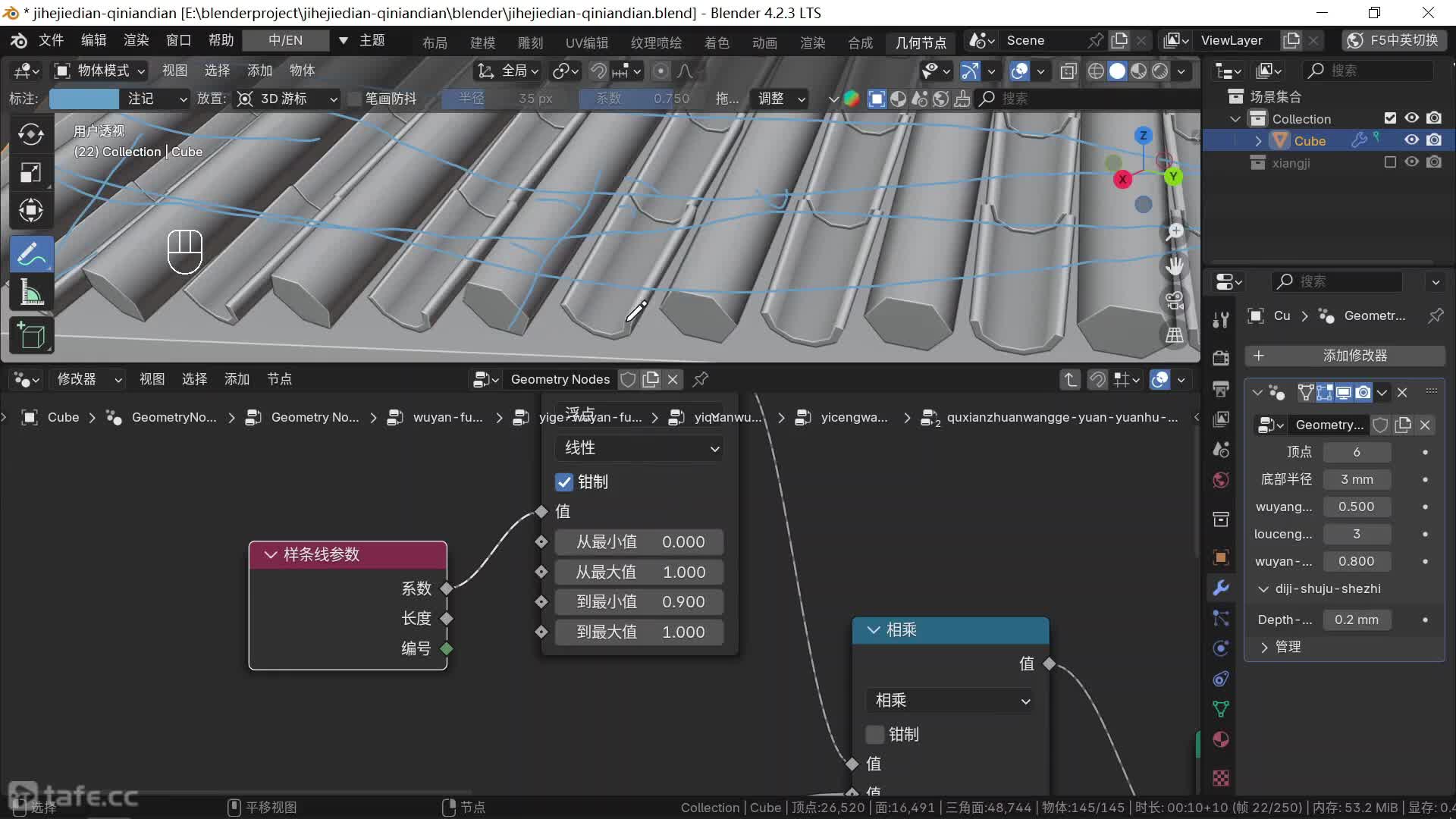Click the annotation color swatch
This screenshot has width=1456, height=819.
pos(84,99)
